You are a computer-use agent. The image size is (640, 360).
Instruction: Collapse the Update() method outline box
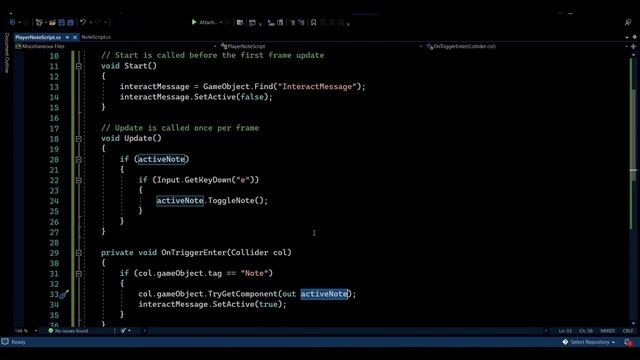pyautogui.click(x=78, y=139)
